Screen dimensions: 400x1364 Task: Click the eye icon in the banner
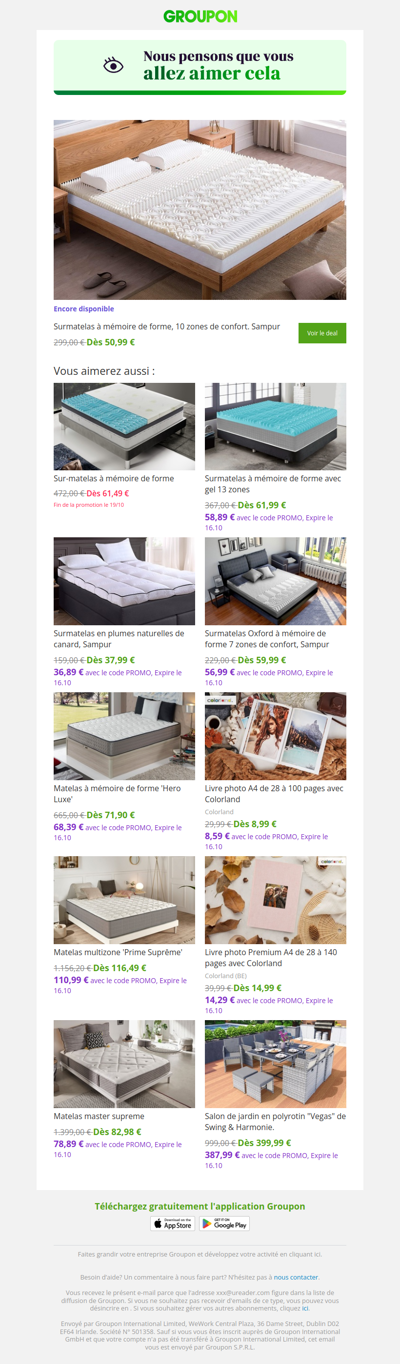(114, 65)
